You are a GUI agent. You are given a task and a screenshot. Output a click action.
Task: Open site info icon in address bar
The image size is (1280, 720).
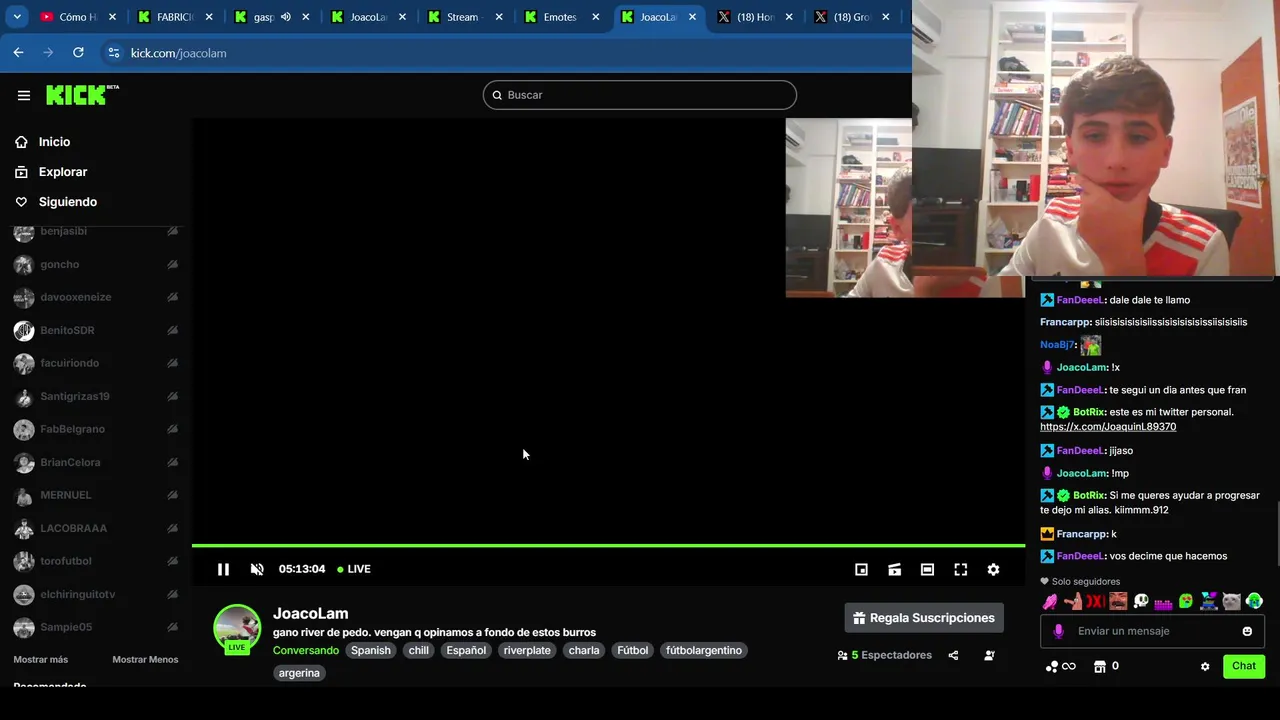click(x=113, y=52)
